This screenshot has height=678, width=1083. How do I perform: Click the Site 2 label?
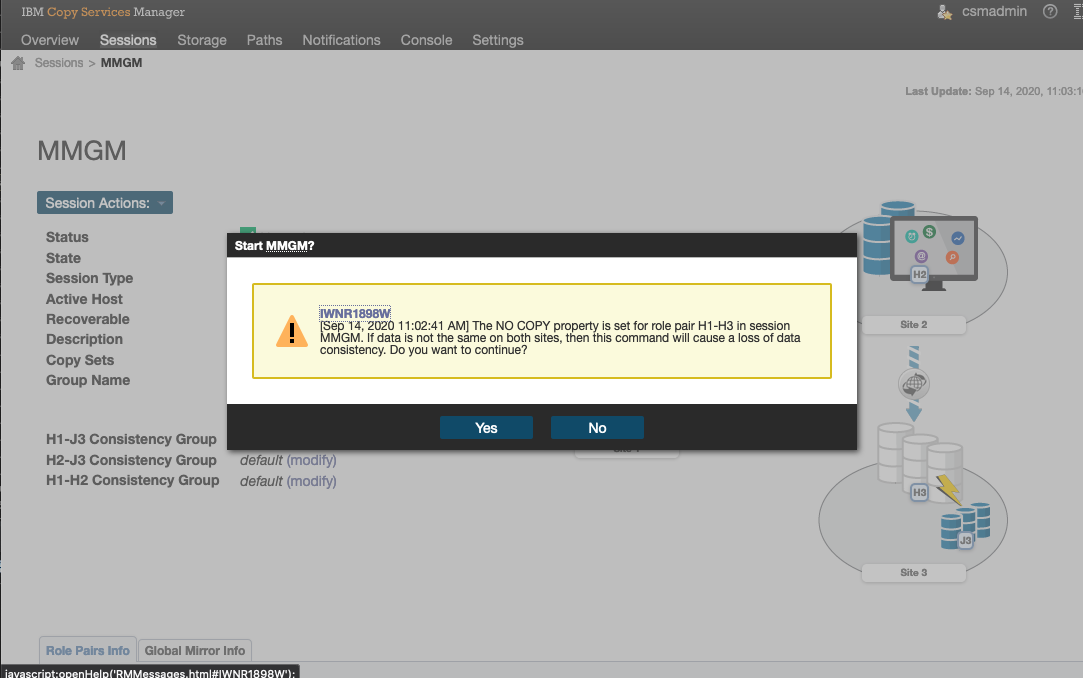click(914, 325)
